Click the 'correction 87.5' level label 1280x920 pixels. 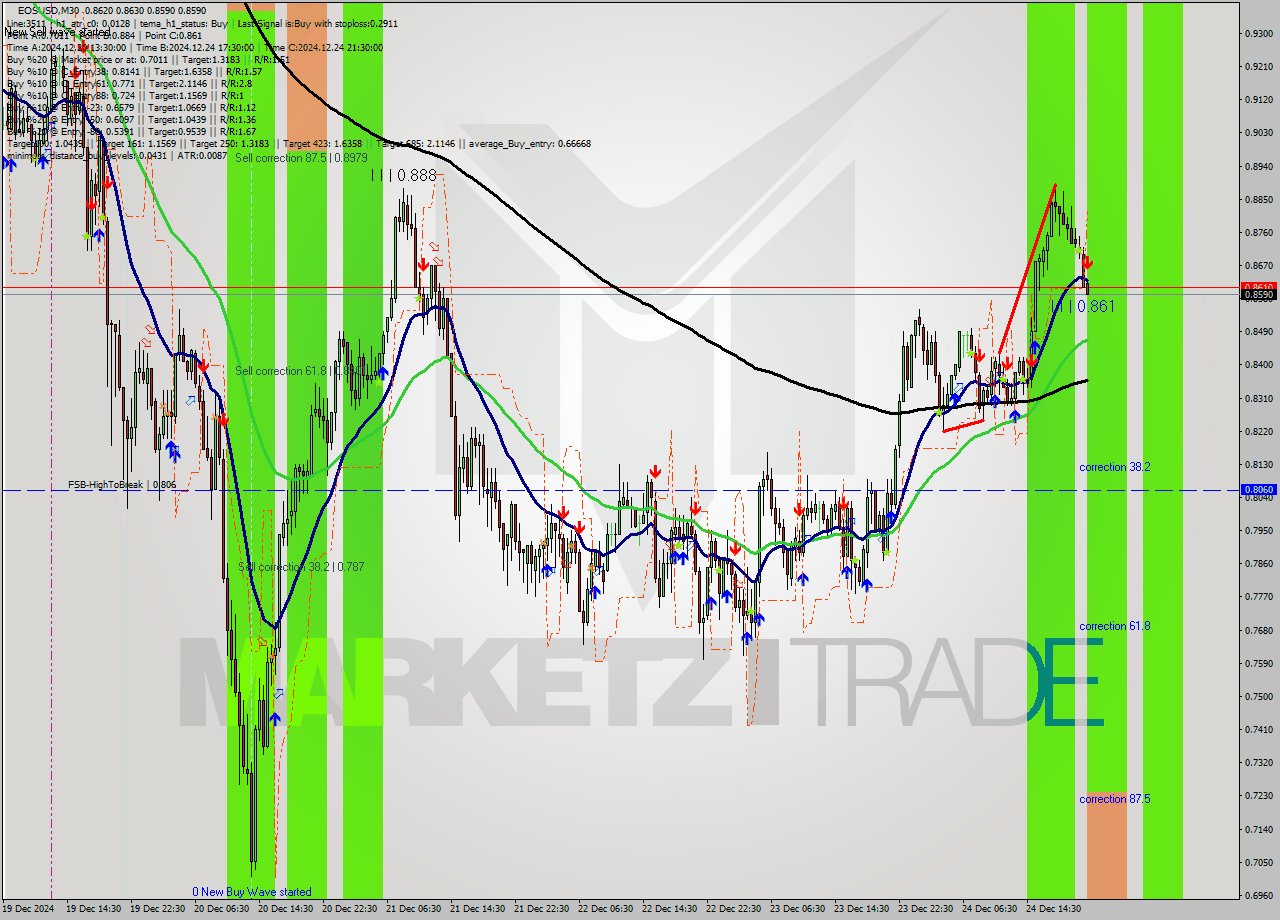(x=1114, y=799)
